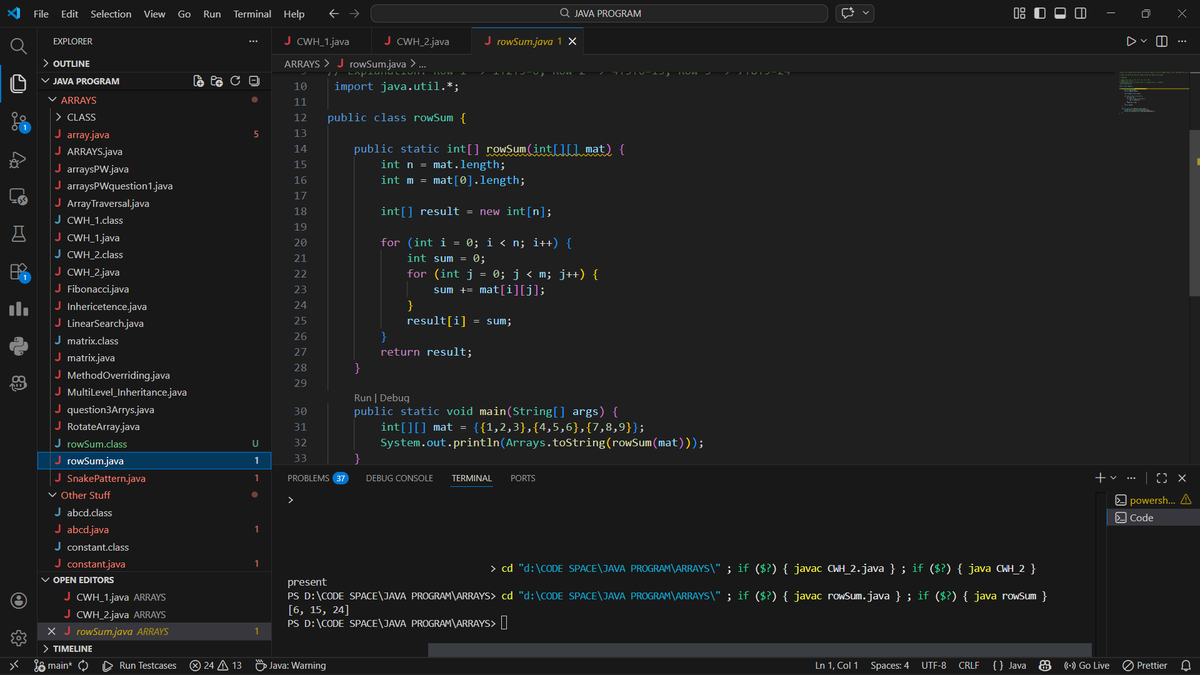Click Go Live in status bar
Screen dimensions: 1200x675
click(1086, 665)
